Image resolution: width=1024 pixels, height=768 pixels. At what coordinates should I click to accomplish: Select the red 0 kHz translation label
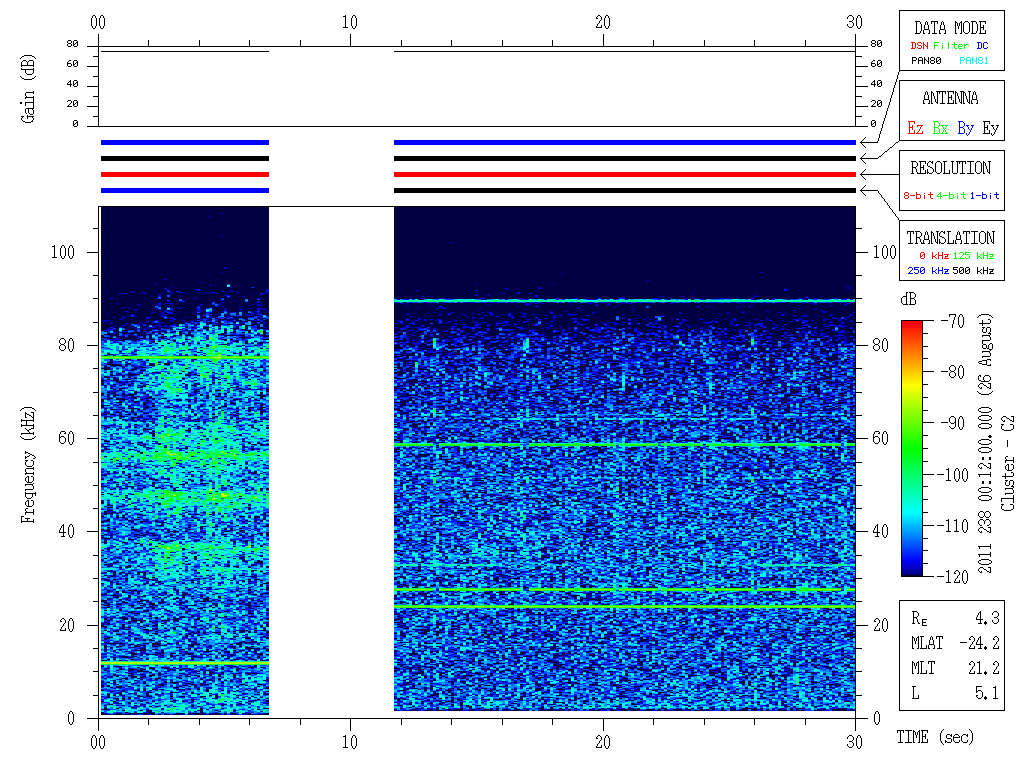click(x=934, y=255)
